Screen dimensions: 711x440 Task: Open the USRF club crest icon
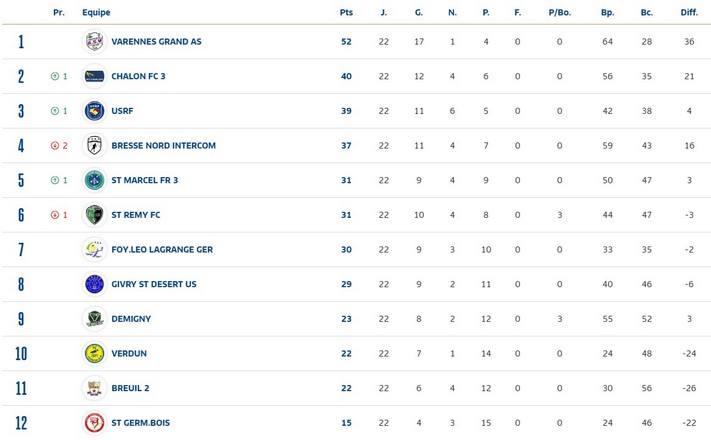coord(94,111)
